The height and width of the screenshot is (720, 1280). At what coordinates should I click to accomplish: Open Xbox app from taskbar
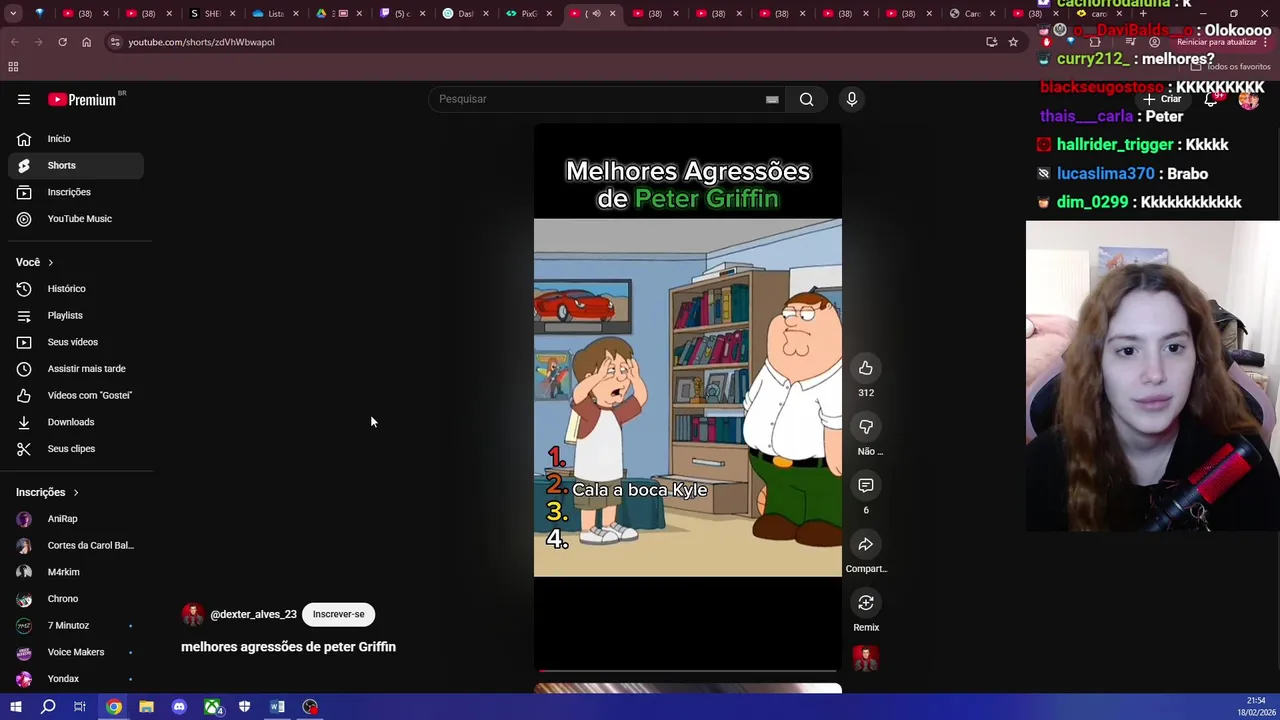[212, 707]
